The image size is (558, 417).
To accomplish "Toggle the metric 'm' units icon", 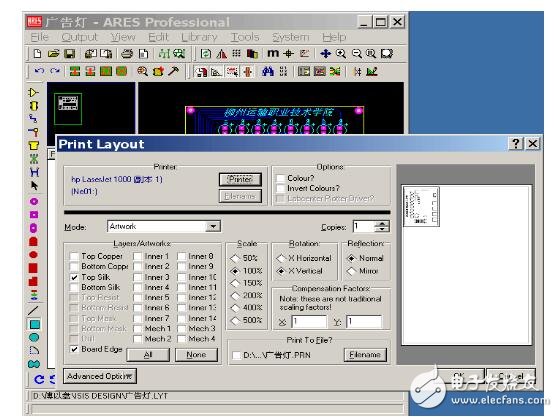I will (273, 53).
